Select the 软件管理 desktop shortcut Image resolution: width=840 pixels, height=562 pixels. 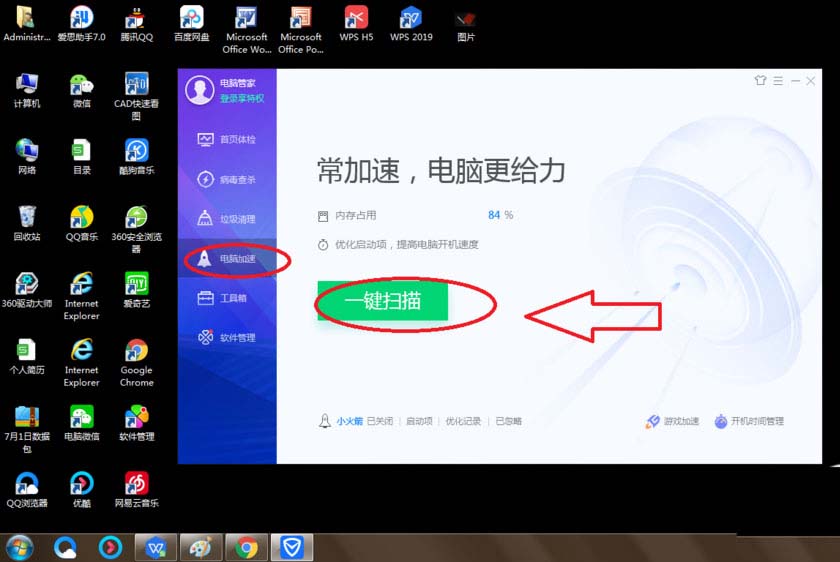click(136, 423)
